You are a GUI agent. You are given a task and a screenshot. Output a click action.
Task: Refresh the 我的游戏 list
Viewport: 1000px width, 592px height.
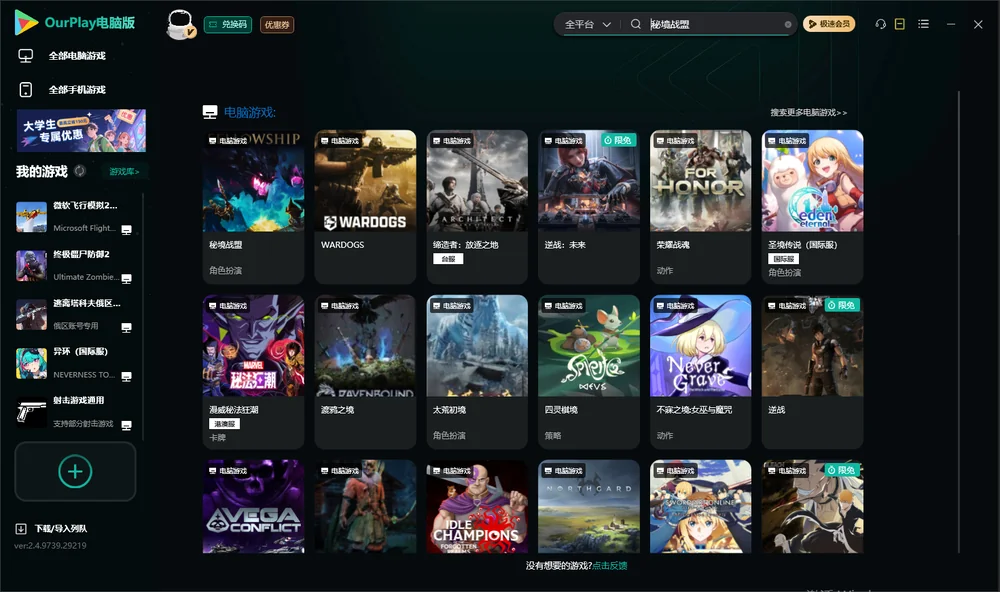click(80, 171)
